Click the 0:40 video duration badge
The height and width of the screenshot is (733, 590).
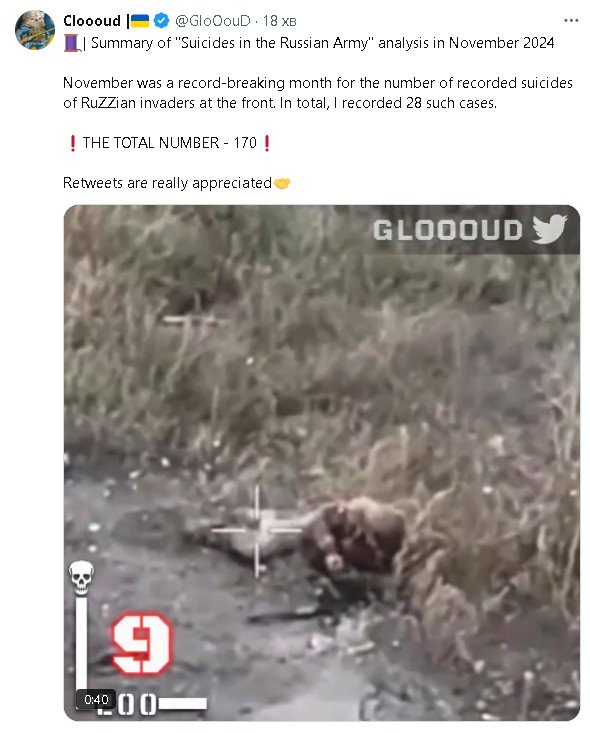96,699
